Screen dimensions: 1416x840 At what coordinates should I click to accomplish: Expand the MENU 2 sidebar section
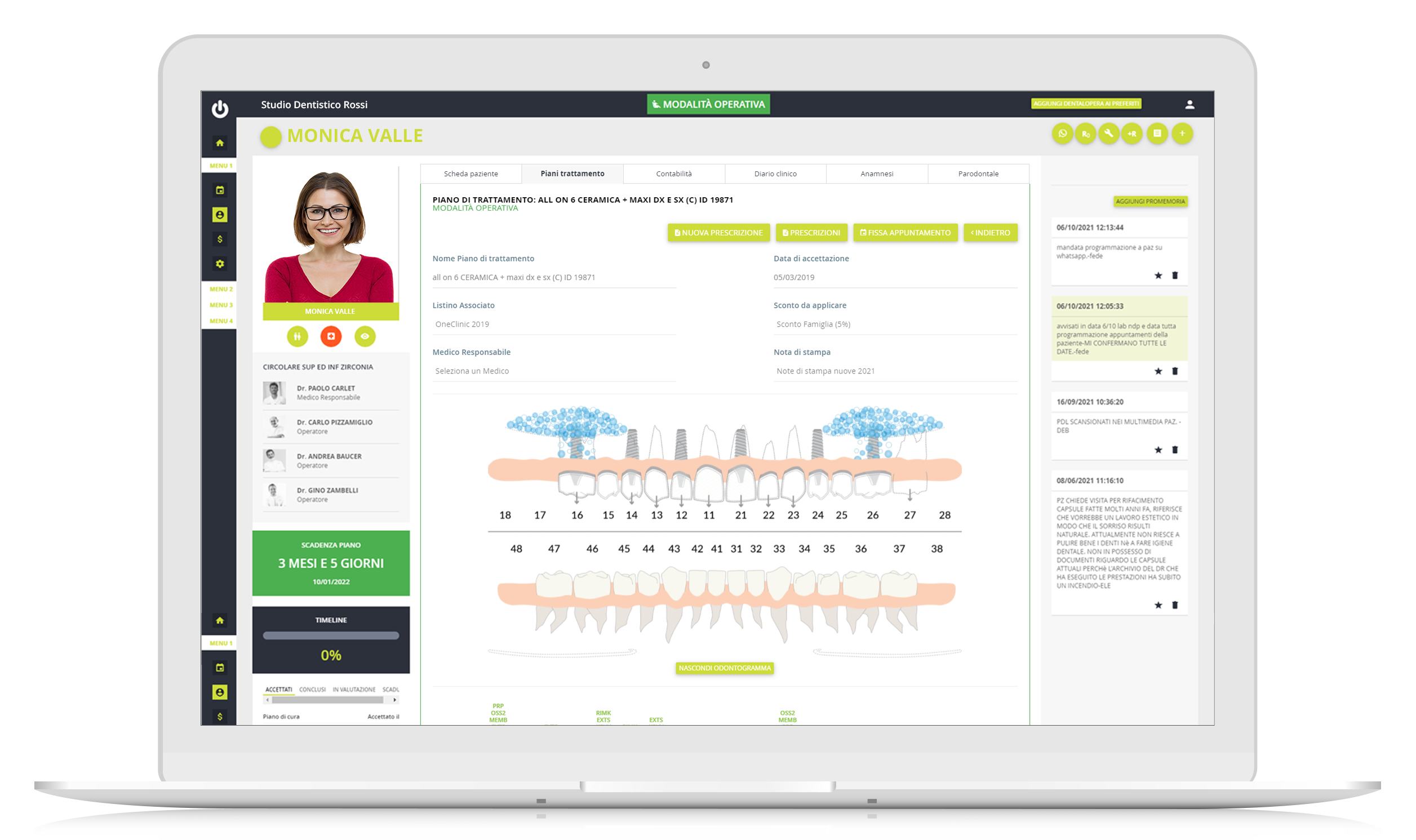pyautogui.click(x=221, y=289)
